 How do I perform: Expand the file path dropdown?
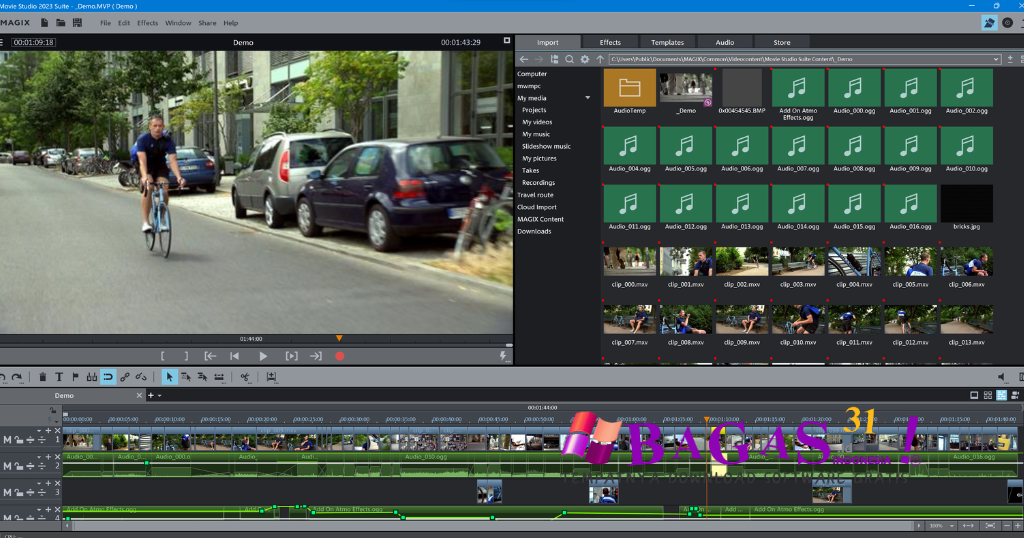[996, 59]
